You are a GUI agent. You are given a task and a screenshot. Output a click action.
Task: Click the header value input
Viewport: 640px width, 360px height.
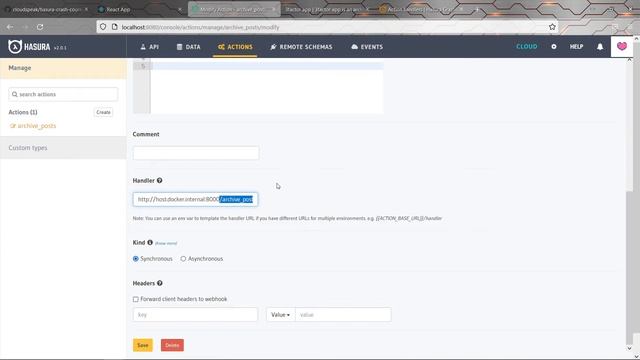(343, 315)
